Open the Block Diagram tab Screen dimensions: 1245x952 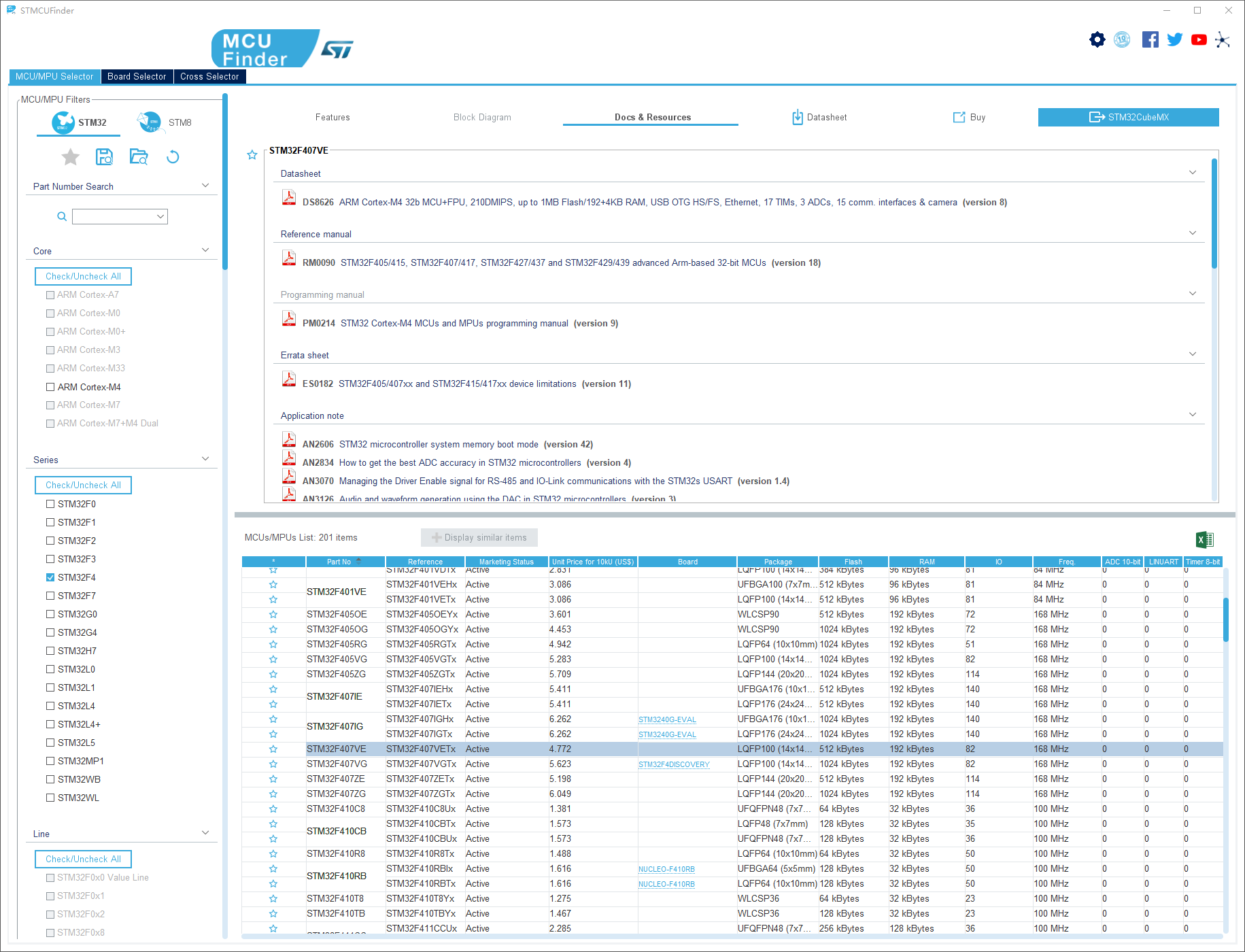(482, 118)
